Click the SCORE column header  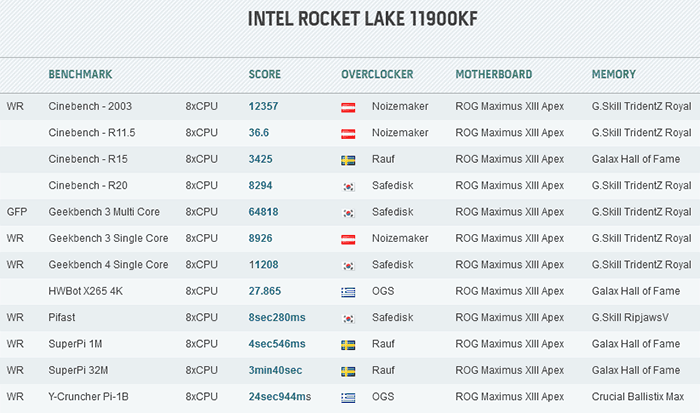(x=265, y=74)
